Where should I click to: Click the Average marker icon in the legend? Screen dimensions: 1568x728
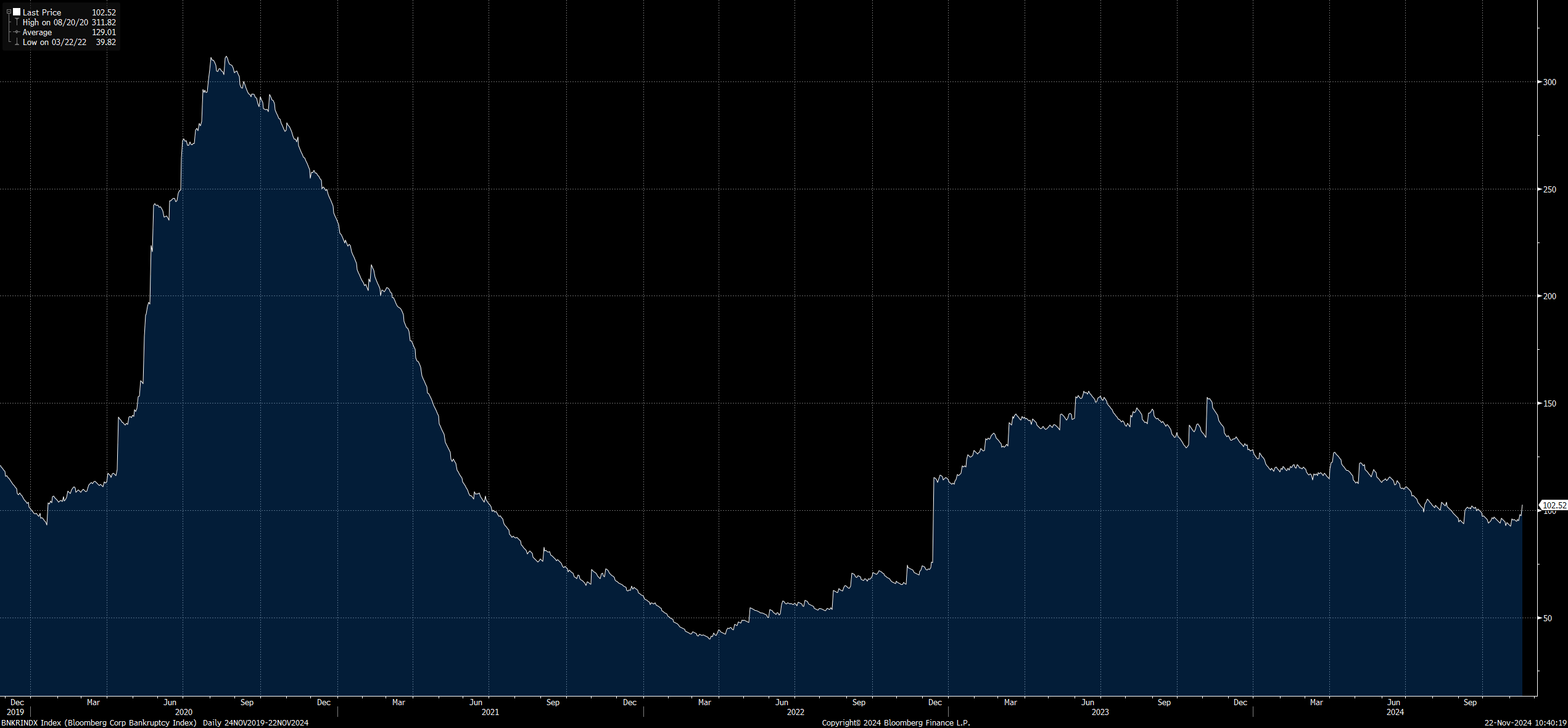[17, 32]
